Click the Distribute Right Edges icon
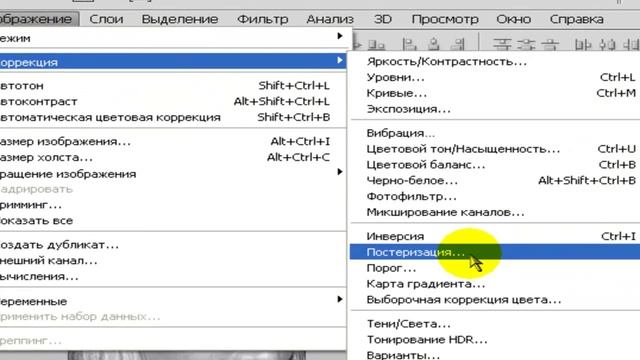Image resolution: width=640 pixels, height=360 pixels. (x=631, y=44)
